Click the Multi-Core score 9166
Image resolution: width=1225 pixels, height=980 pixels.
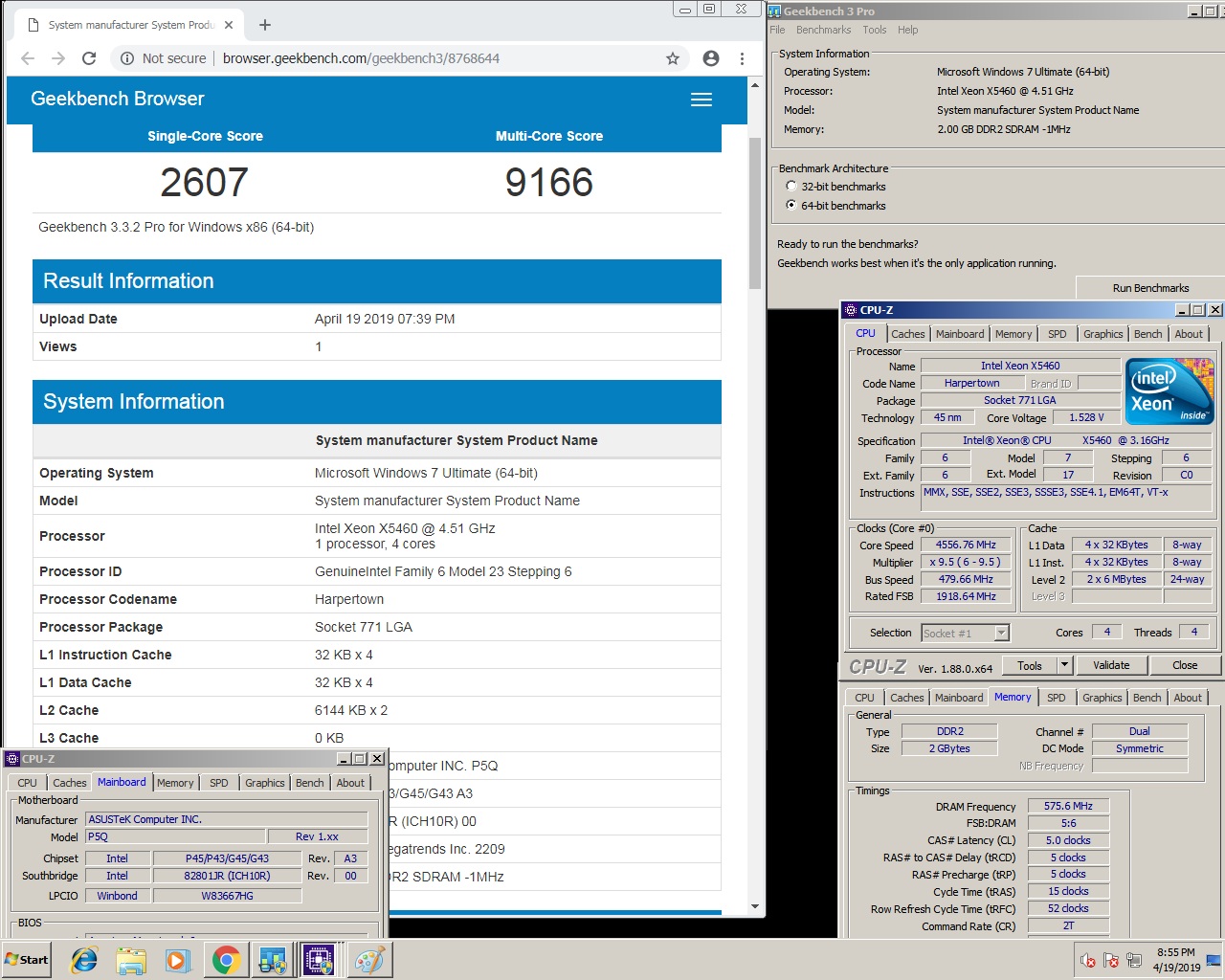pyautogui.click(x=549, y=182)
